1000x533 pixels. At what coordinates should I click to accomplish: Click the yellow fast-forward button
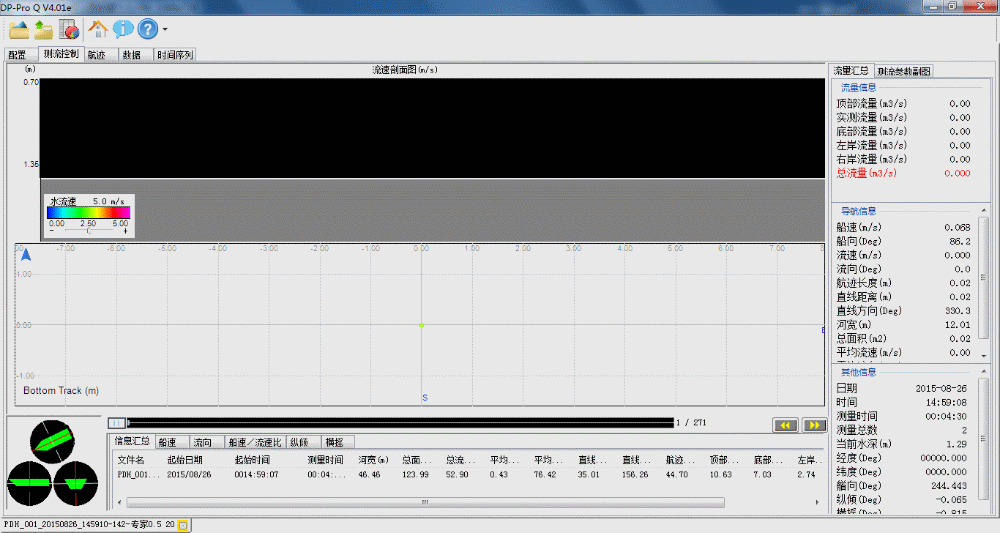tap(814, 425)
